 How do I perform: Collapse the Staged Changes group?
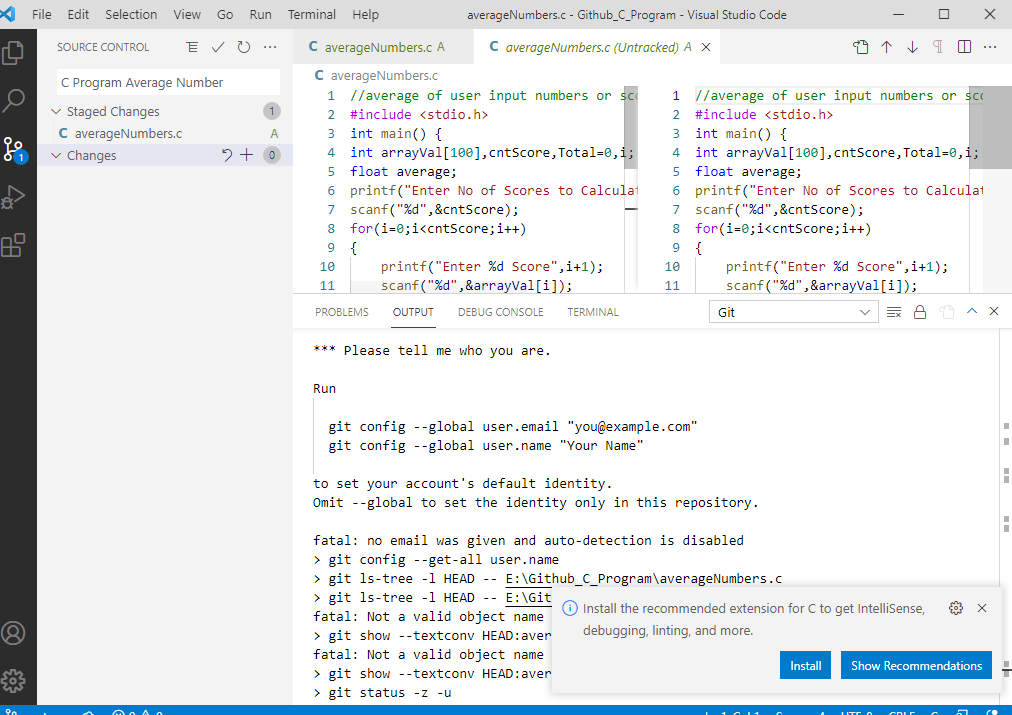(x=56, y=112)
